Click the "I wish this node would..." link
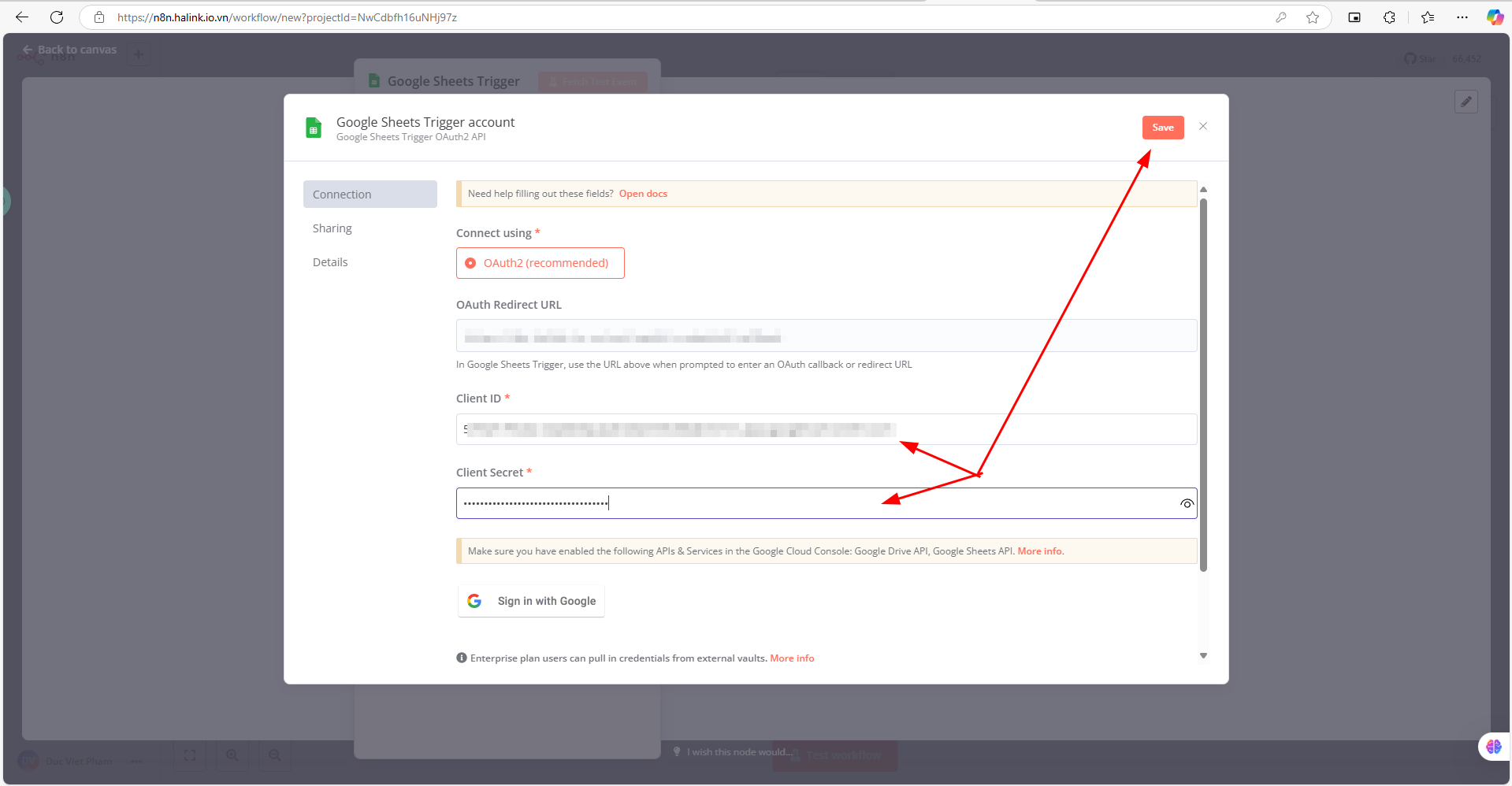1512x786 pixels. [x=740, y=752]
